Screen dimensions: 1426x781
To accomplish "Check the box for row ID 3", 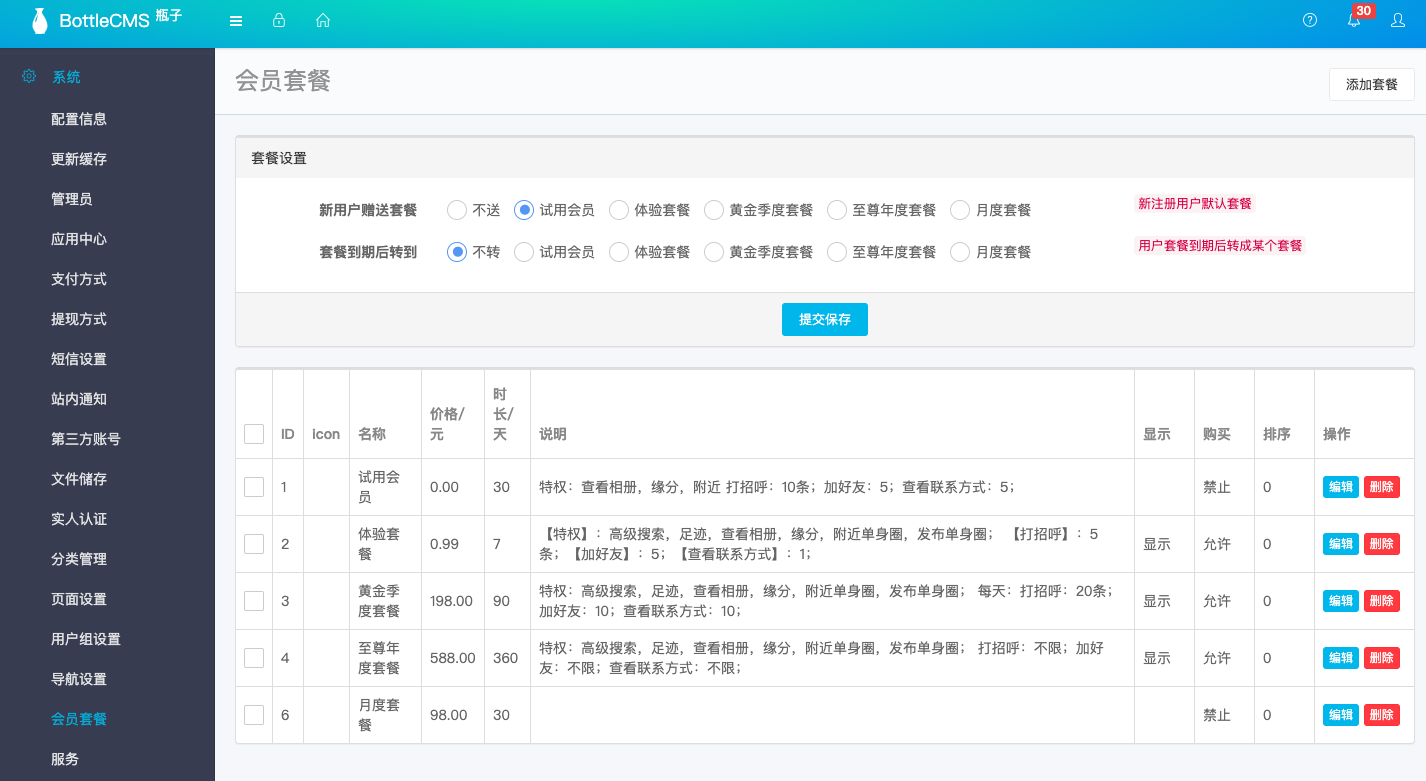I will (x=254, y=601).
